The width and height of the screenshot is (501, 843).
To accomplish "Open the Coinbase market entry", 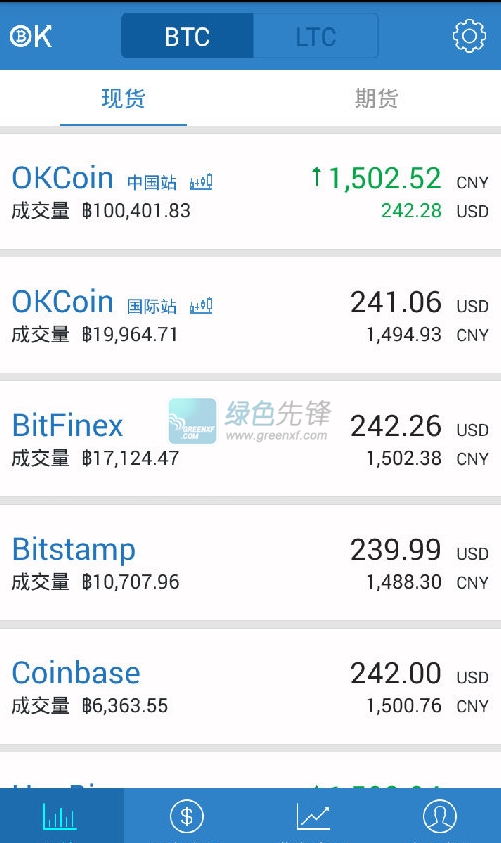I will (250, 686).
